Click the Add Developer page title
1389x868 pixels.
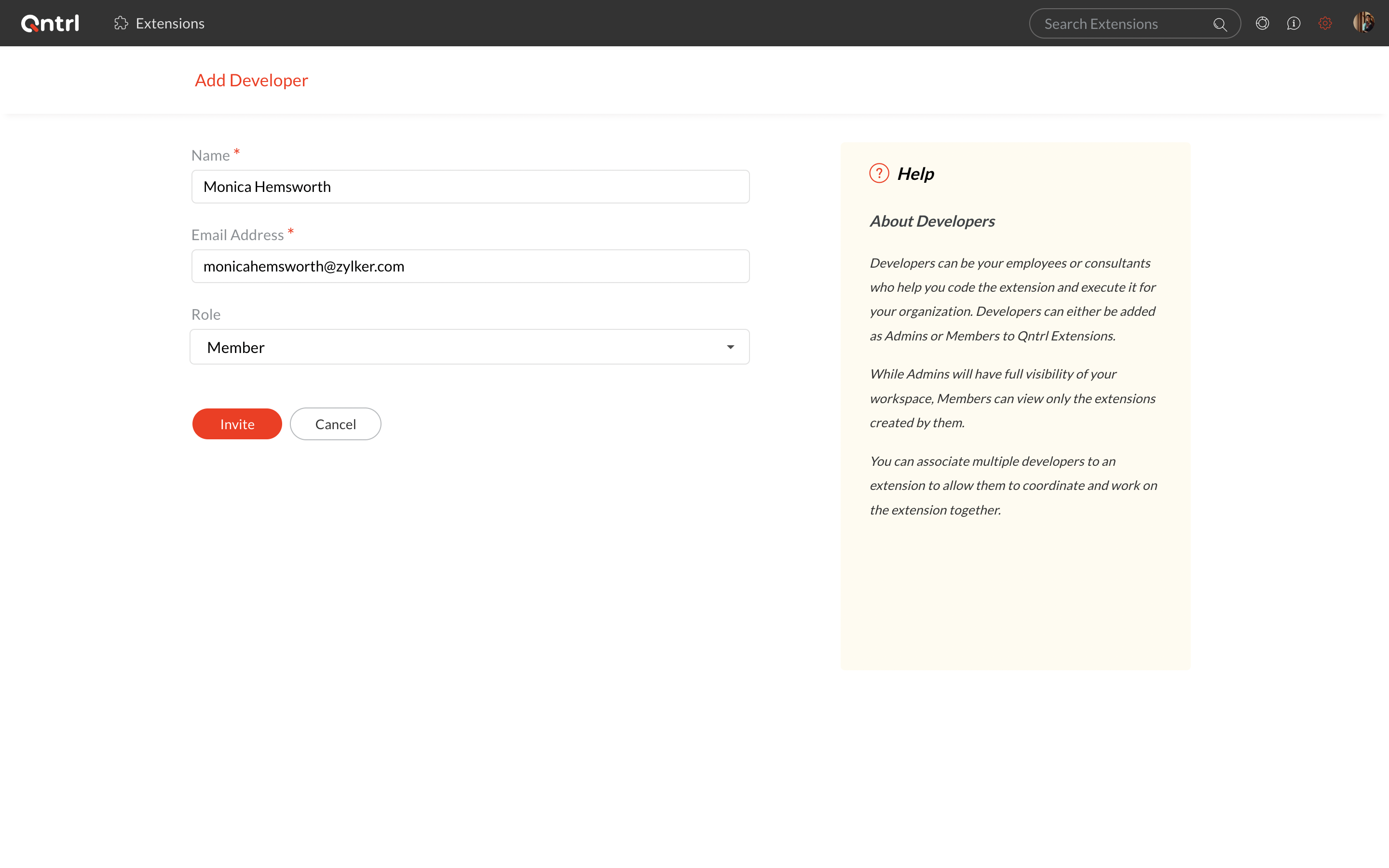(x=251, y=81)
